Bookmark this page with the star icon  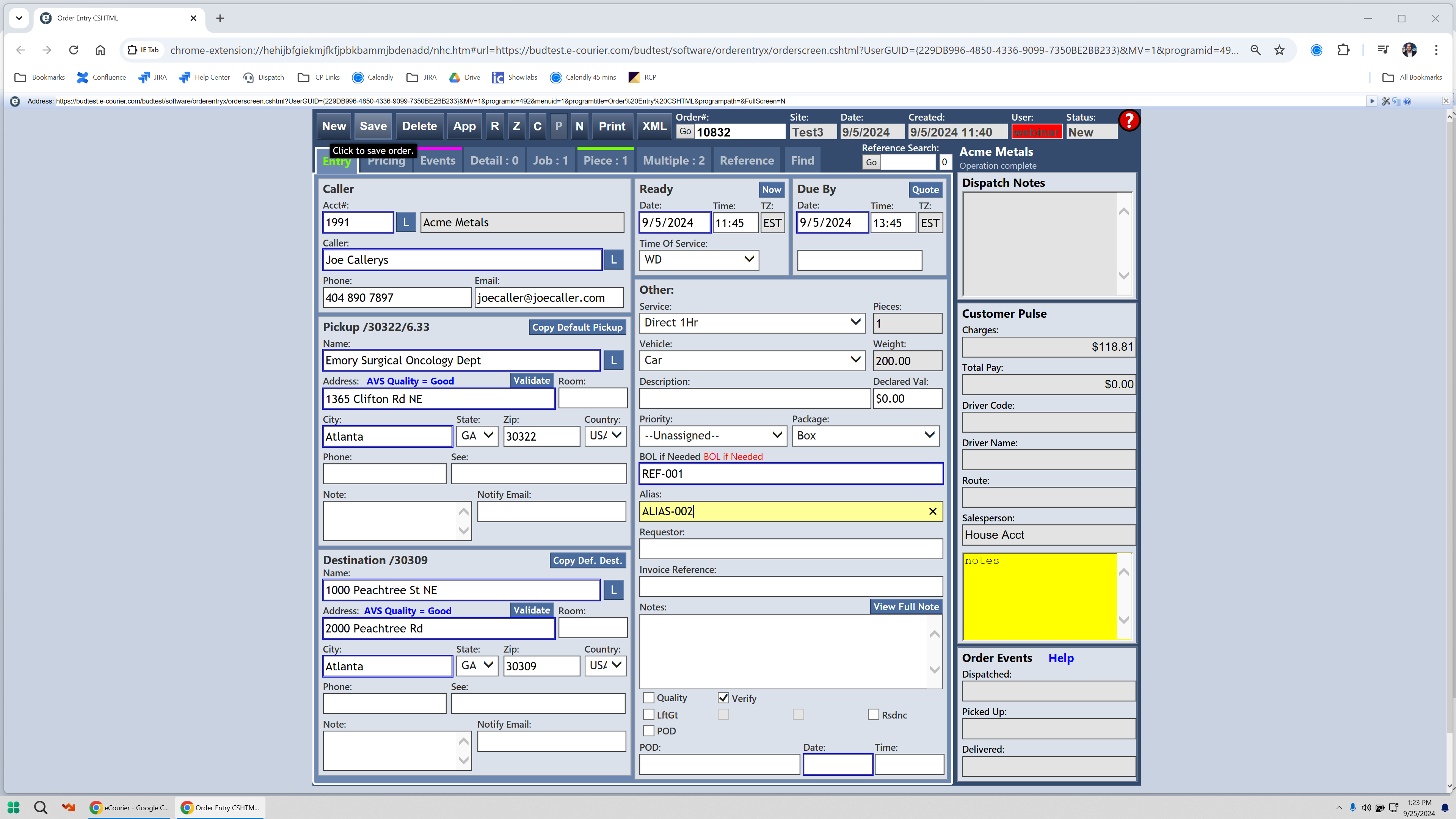1280,50
